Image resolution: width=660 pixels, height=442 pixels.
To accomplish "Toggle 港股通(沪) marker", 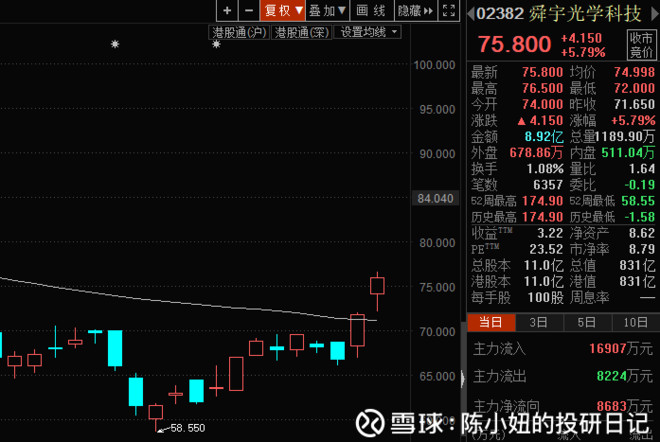I will point(240,32).
